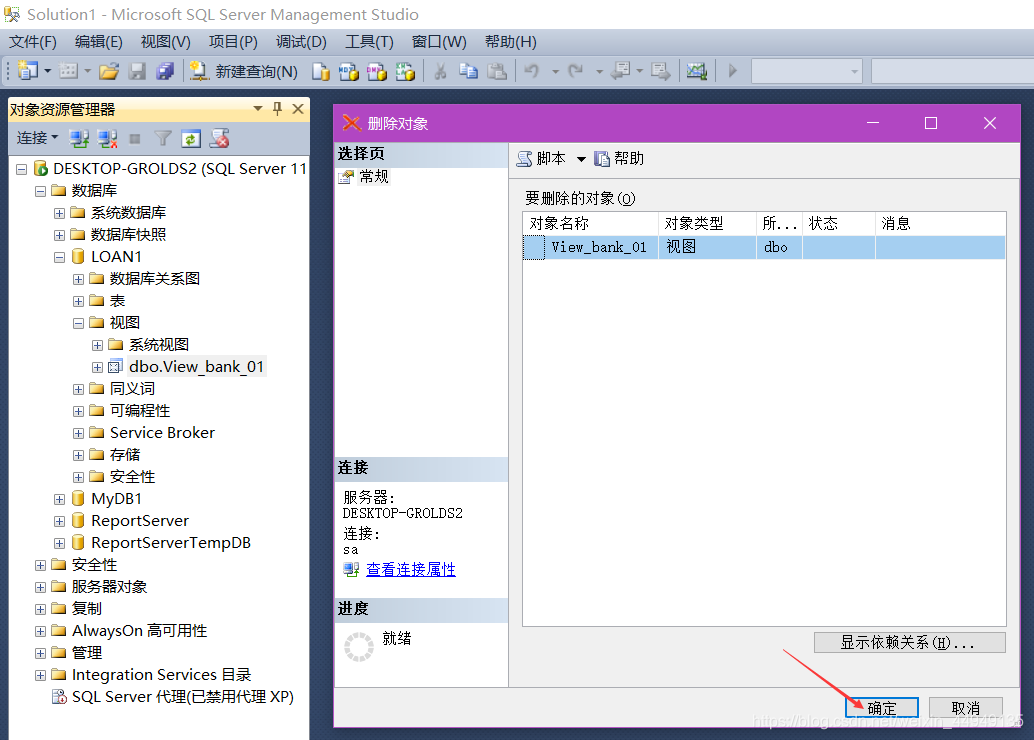
Task: Click the Redo arrow icon
Action: tap(576, 71)
